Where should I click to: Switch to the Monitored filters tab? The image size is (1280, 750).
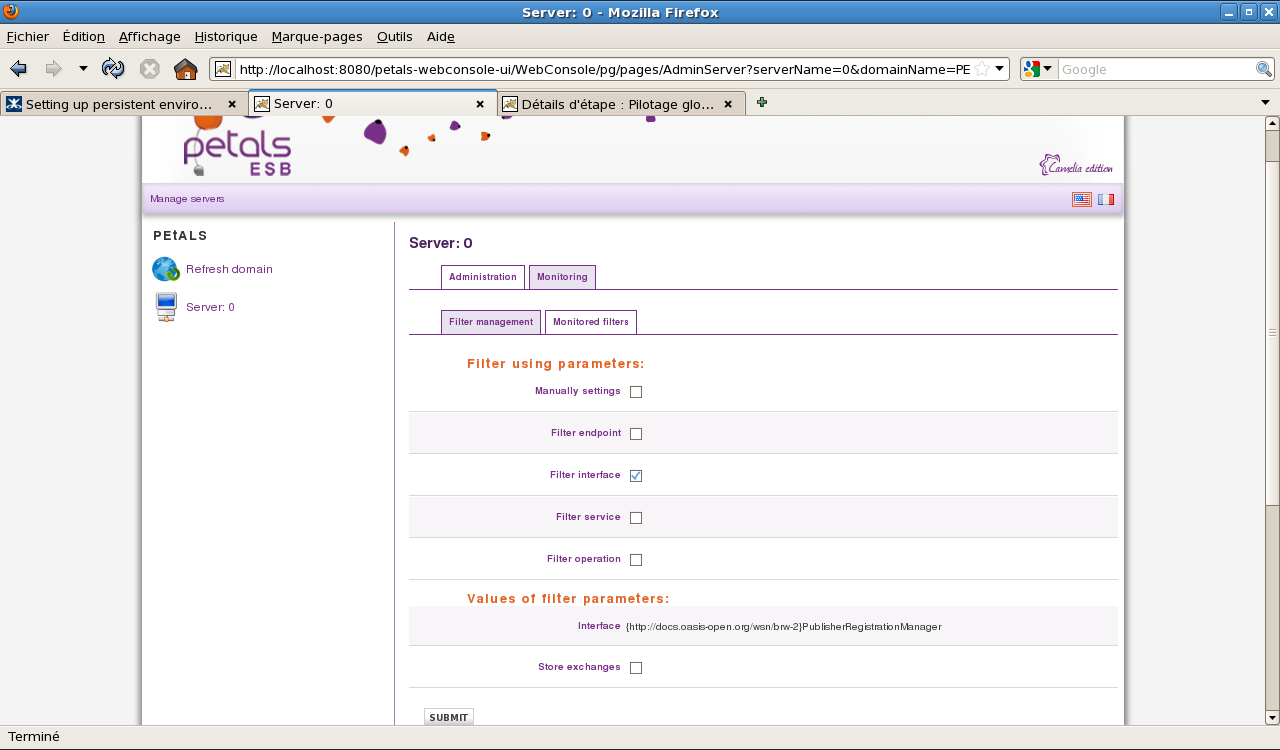[x=591, y=322]
